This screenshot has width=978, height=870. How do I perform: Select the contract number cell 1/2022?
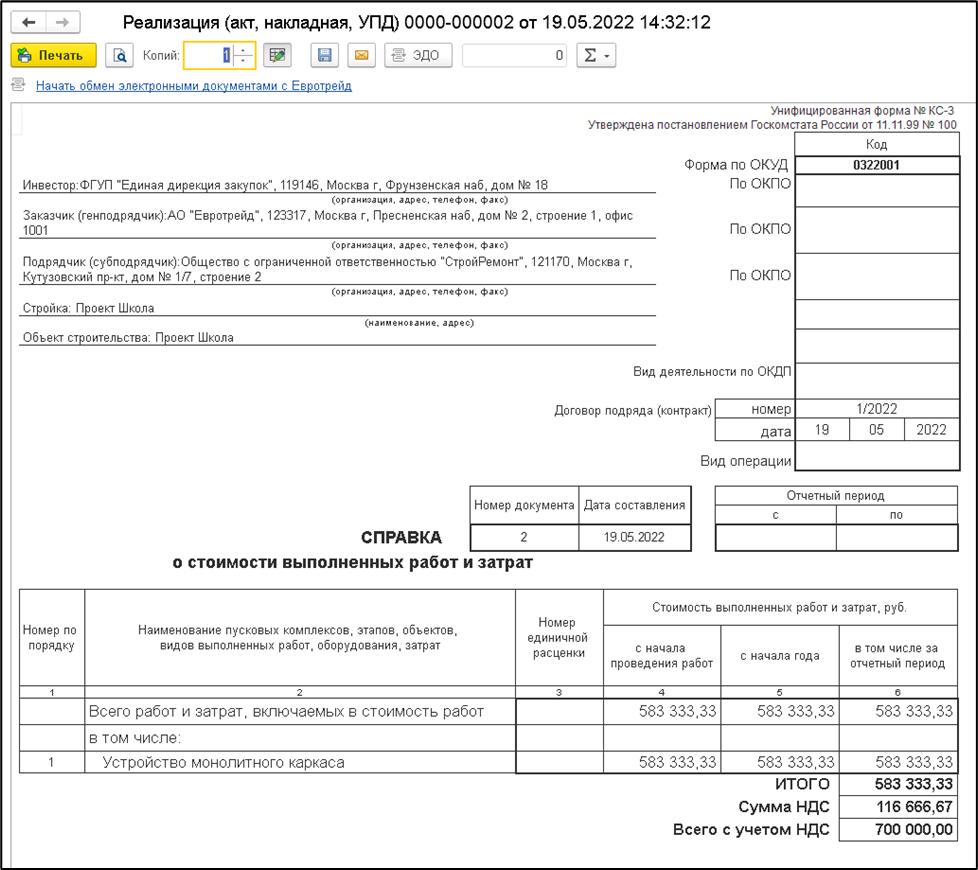click(x=875, y=409)
